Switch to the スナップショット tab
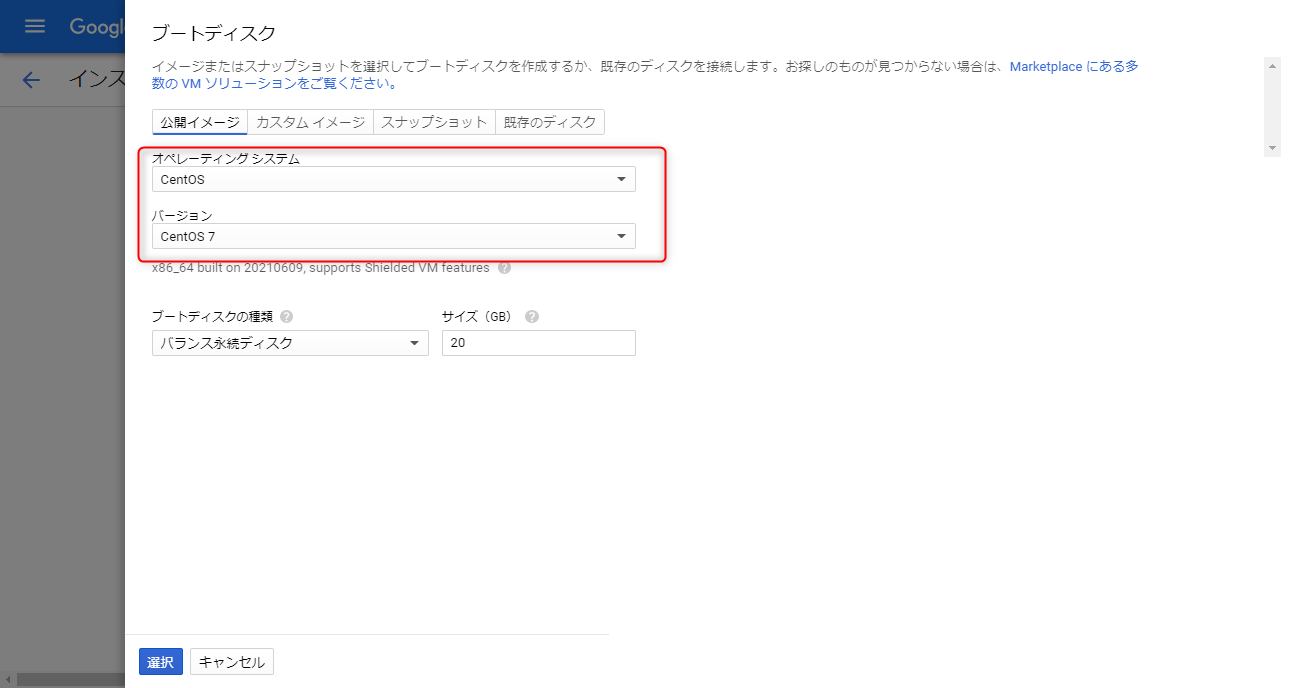Image resolution: width=1307 pixels, height=688 pixels. 434,122
